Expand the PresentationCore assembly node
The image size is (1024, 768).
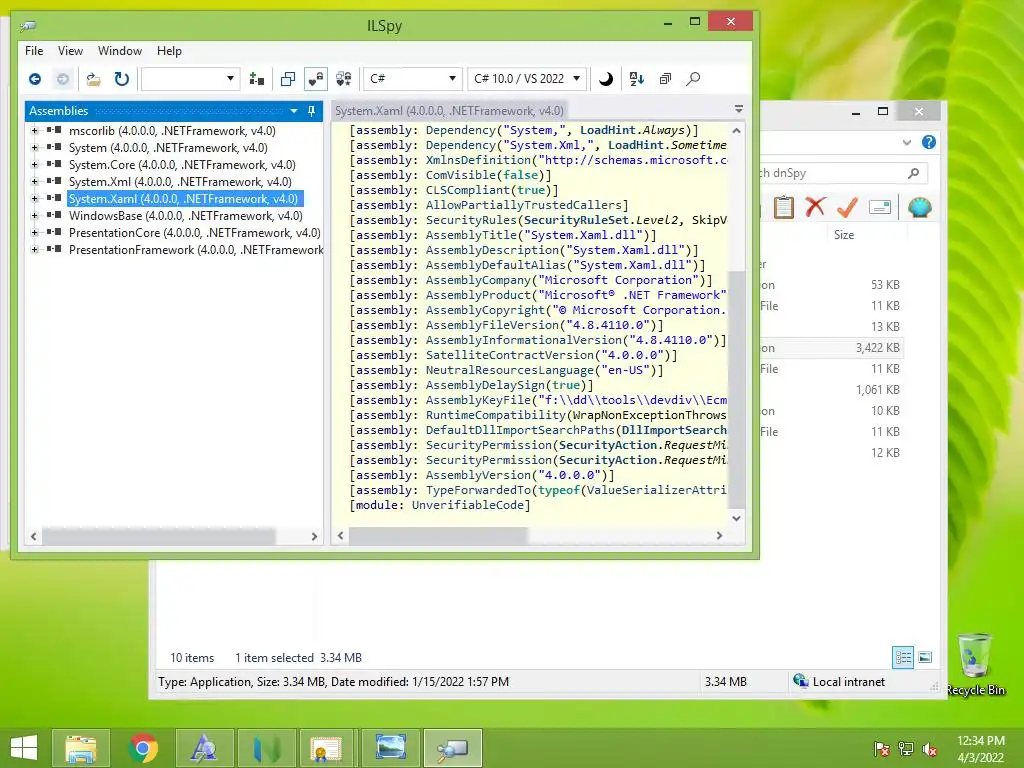[x=35, y=232]
